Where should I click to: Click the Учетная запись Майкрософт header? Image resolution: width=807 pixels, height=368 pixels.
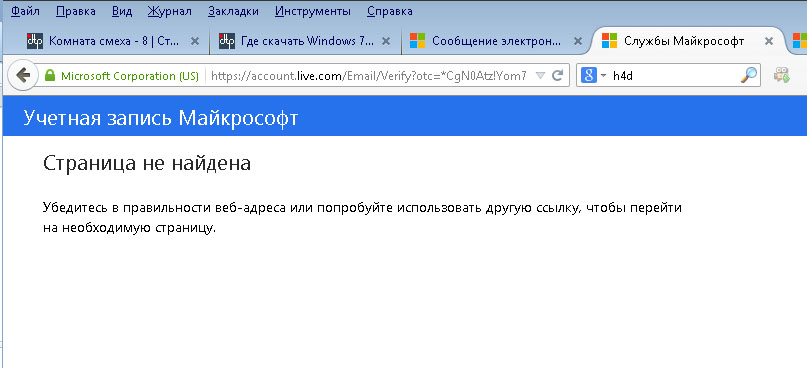[x=161, y=118]
